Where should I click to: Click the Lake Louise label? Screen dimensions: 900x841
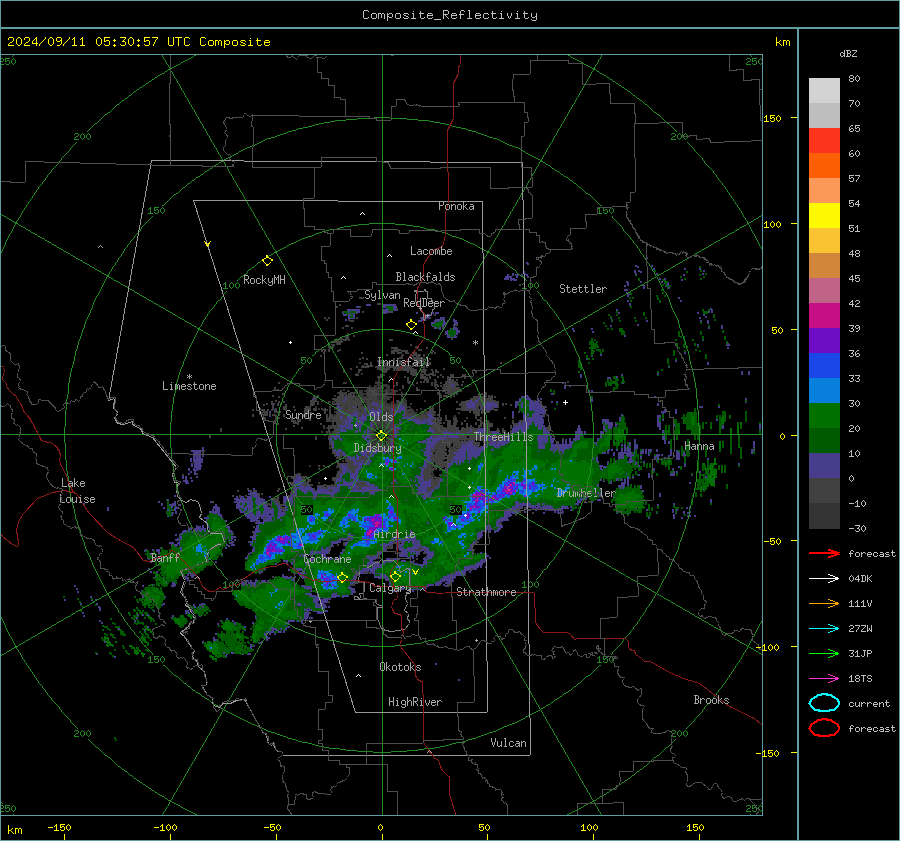[x=77, y=491]
